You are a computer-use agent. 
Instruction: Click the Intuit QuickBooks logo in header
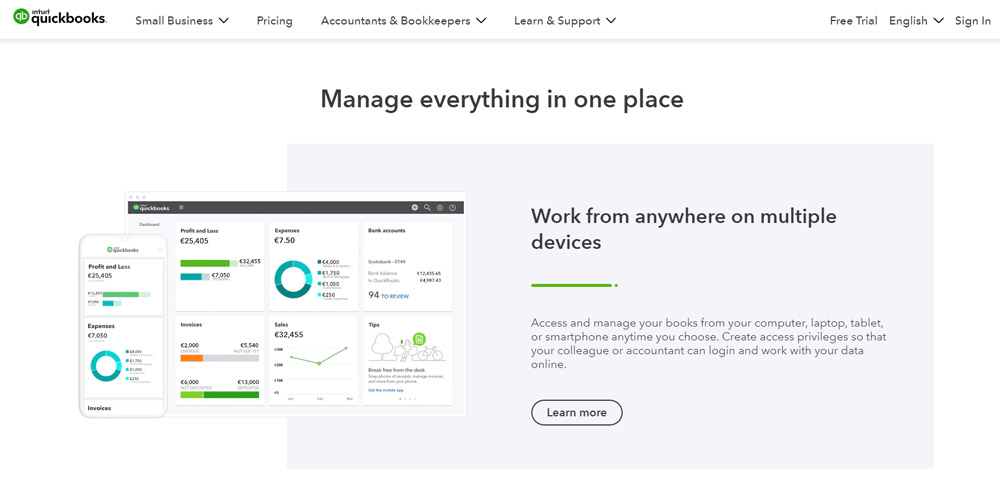pos(60,17)
